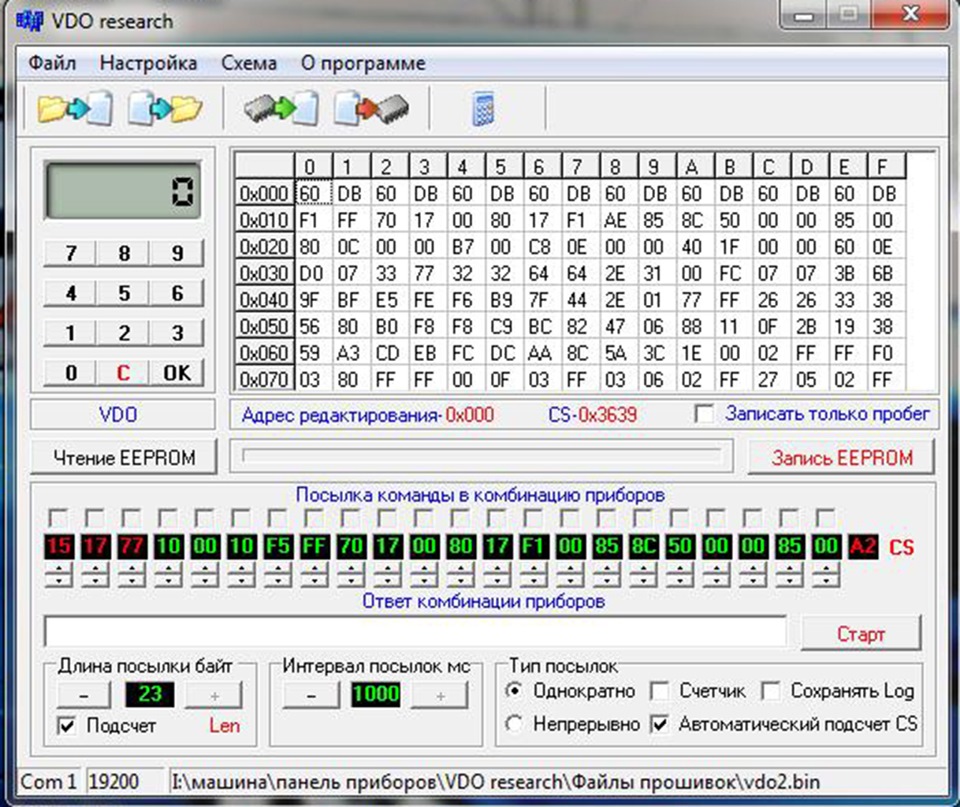The height and width of the screenshot is (807, 960).
Task: Click the stepper under byte 15
Action: pyautogui.click(x=58, y=575)
